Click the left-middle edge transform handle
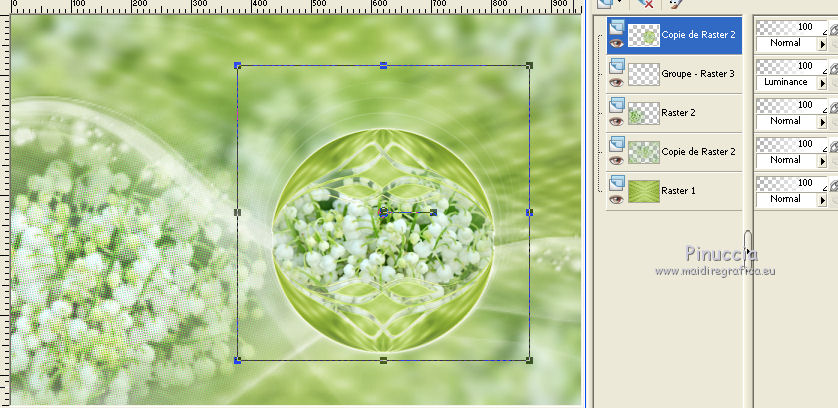The height and width of the screenshot is (408, 838). pyautogui.click(x=238, y=212)
